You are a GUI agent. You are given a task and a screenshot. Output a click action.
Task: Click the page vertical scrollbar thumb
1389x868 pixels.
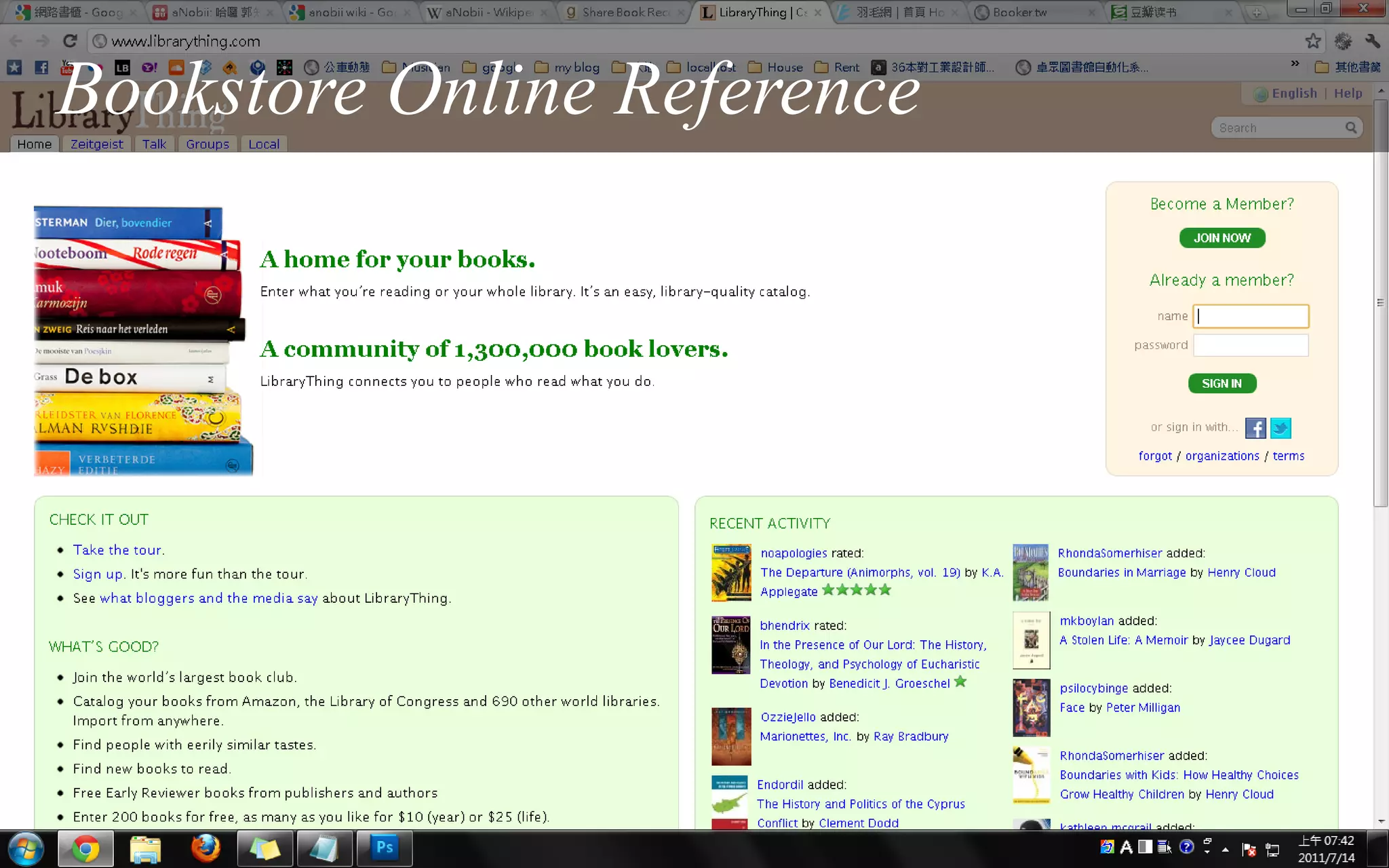click(1381, 303)
